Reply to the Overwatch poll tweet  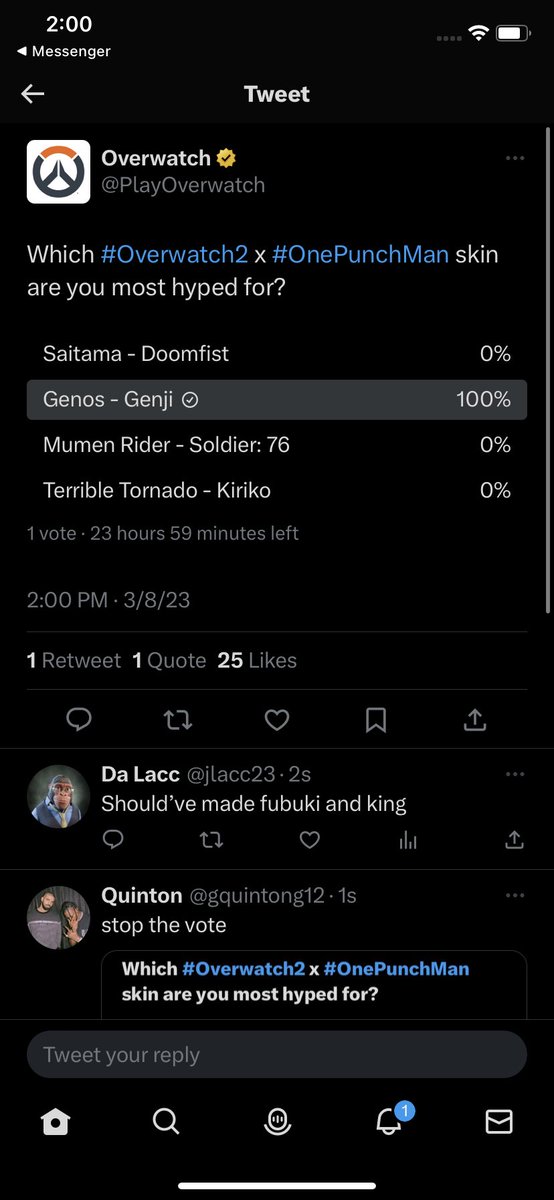click(79, 719)
